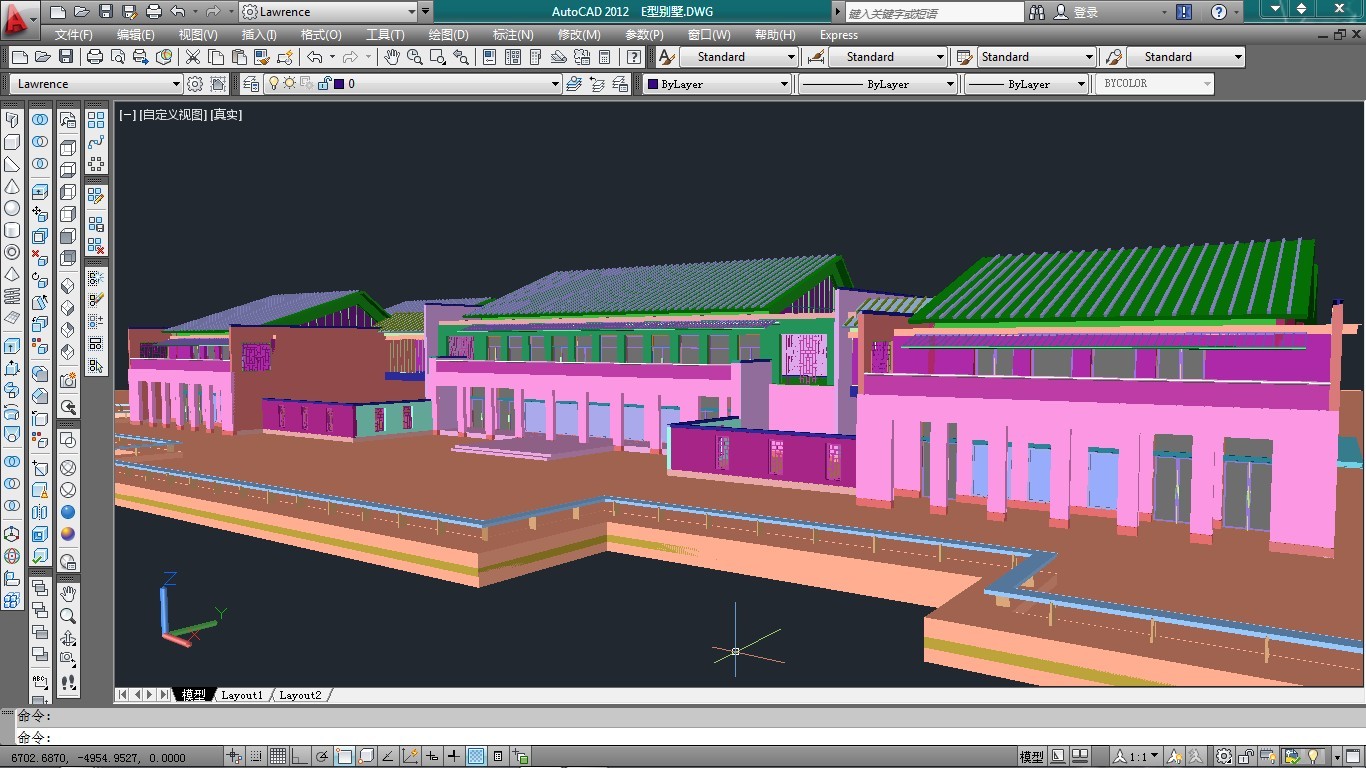Toggle Grid Display in status bar
Image resolution: width=1366 pixels, height=768 pixels.
coord(278,757)
